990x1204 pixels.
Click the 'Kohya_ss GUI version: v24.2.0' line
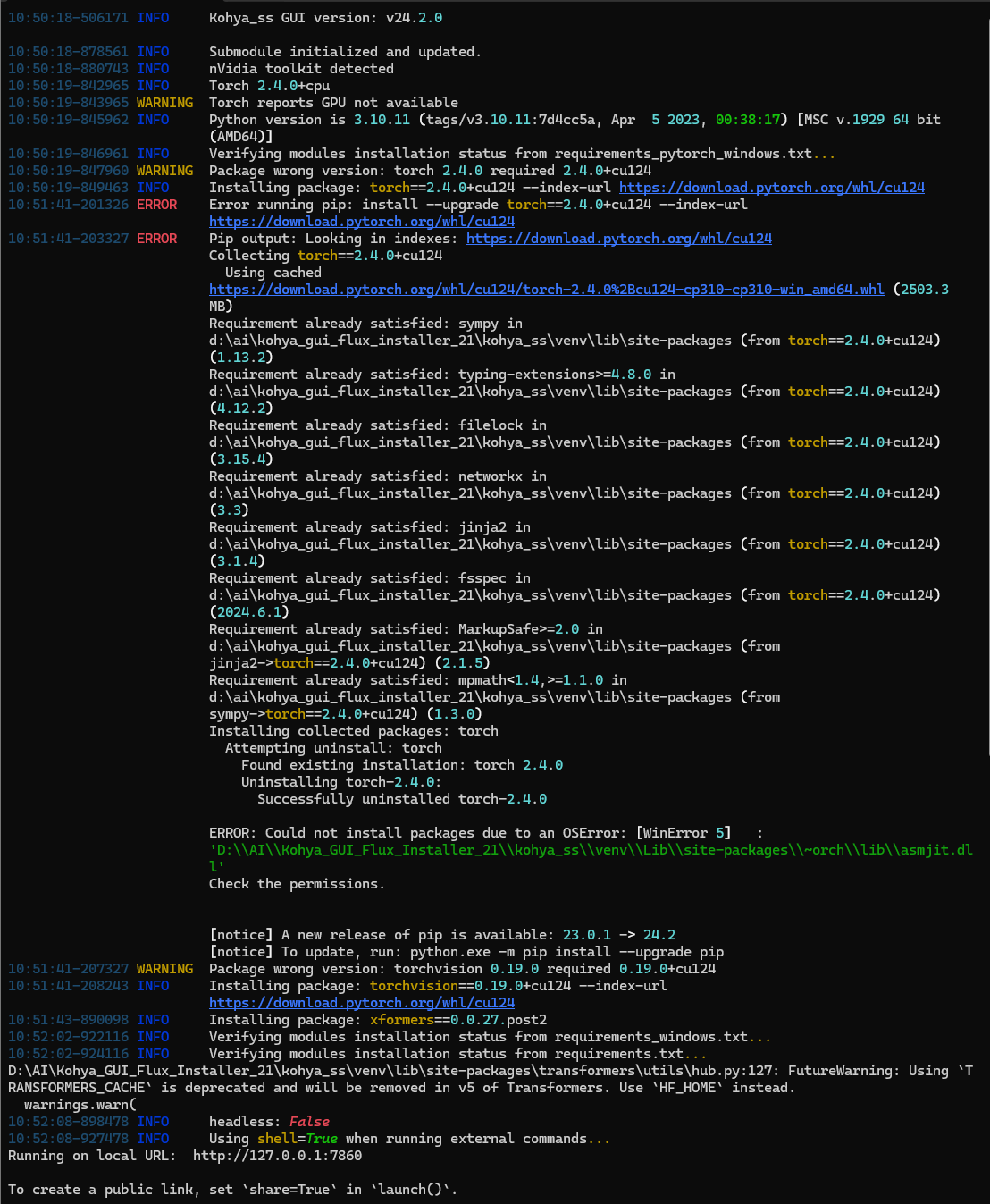(x=325, y=18)
